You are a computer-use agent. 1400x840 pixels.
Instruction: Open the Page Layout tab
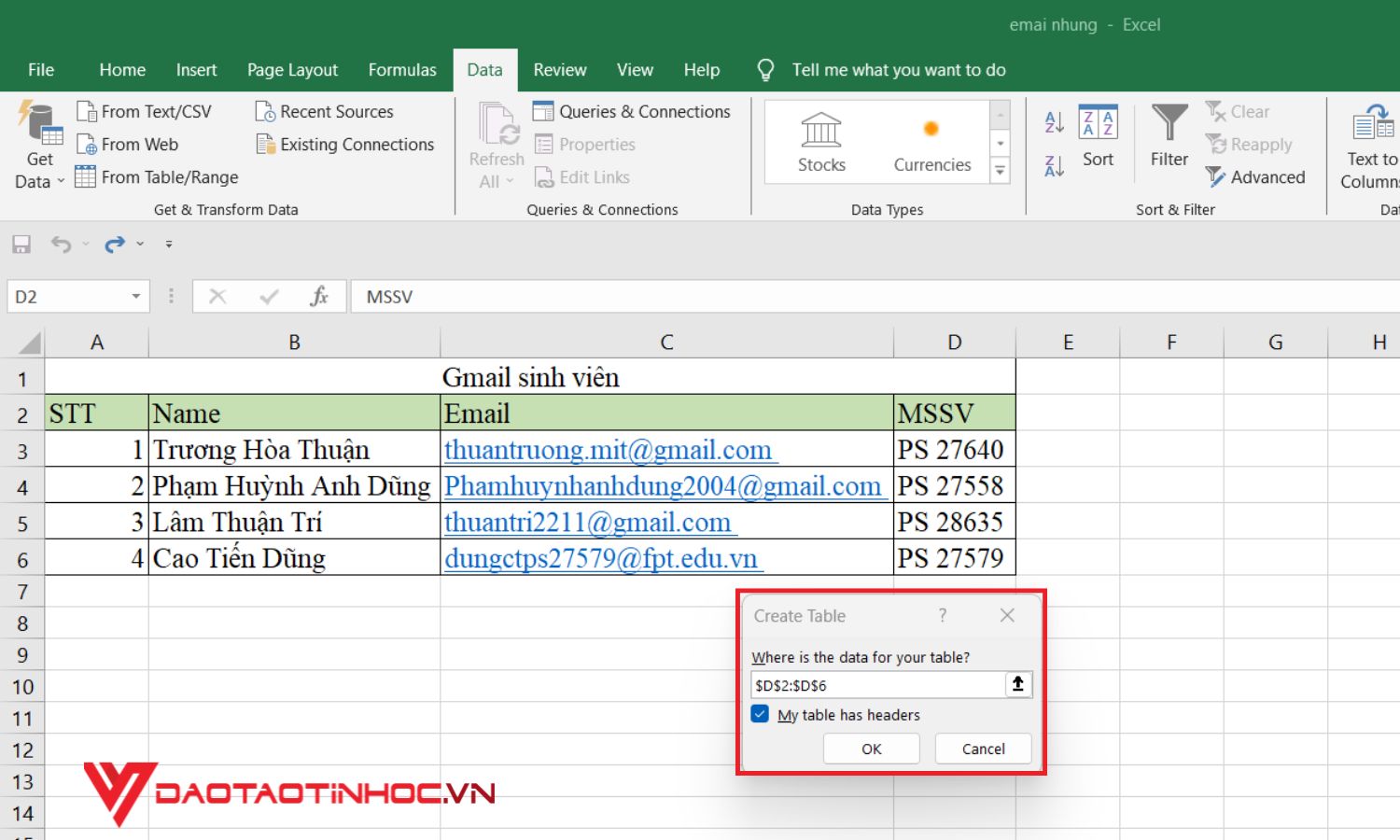pos(292,70)
